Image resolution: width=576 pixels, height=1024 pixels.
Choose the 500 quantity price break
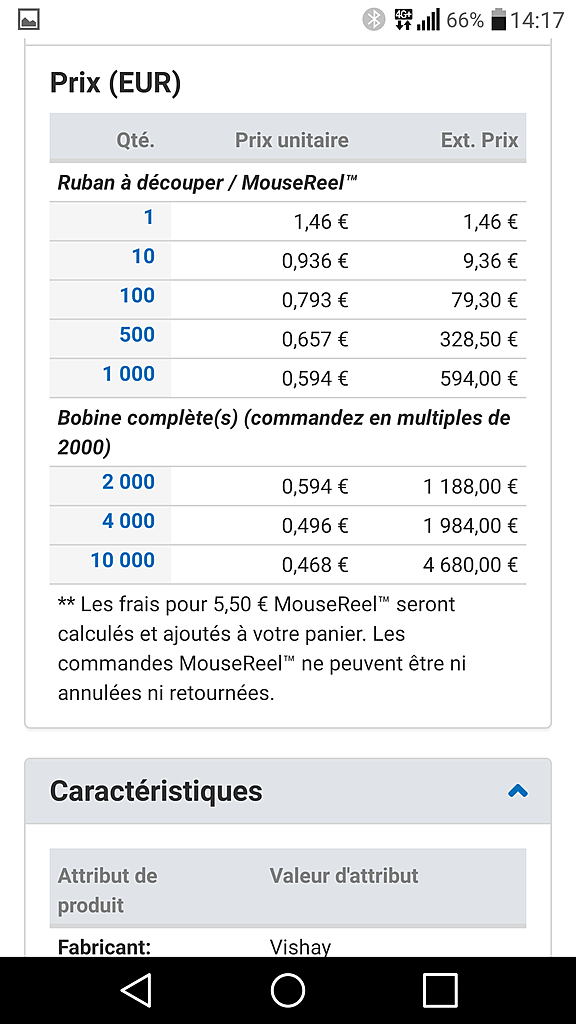pos(137,334)
